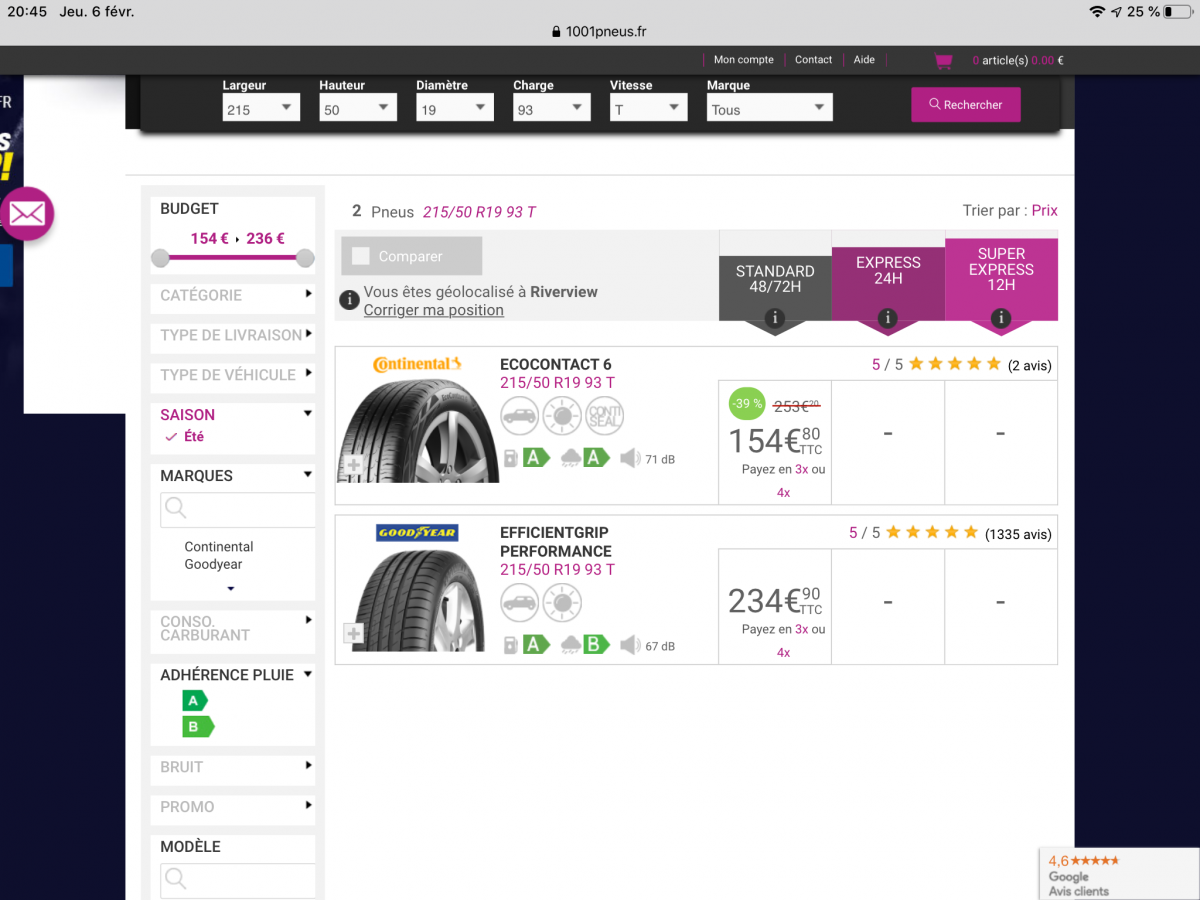Click the Marques search input field
1200x900 pixels.
tap(238, 509)
